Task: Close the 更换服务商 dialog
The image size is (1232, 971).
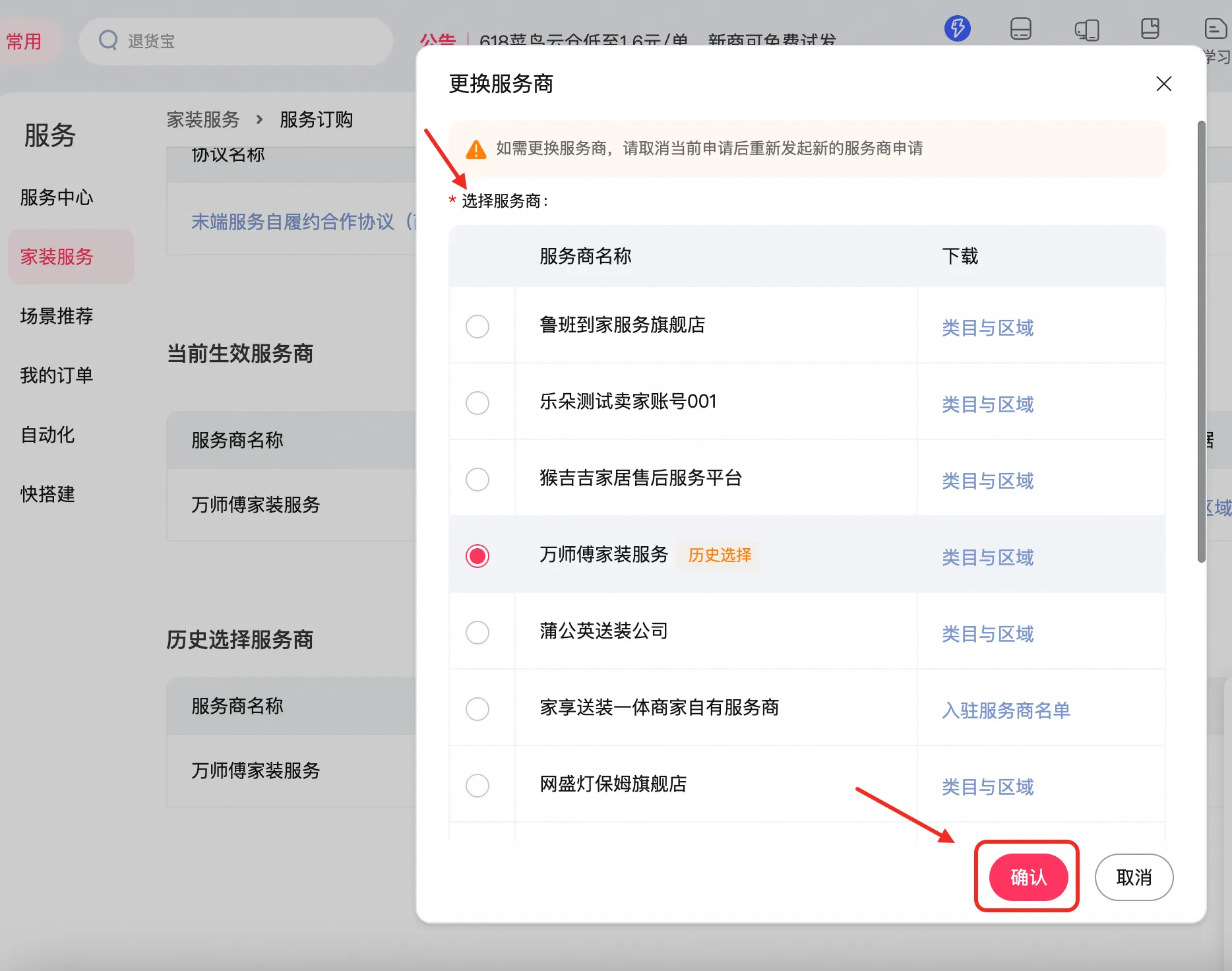Action: [x=1163, y=84]
